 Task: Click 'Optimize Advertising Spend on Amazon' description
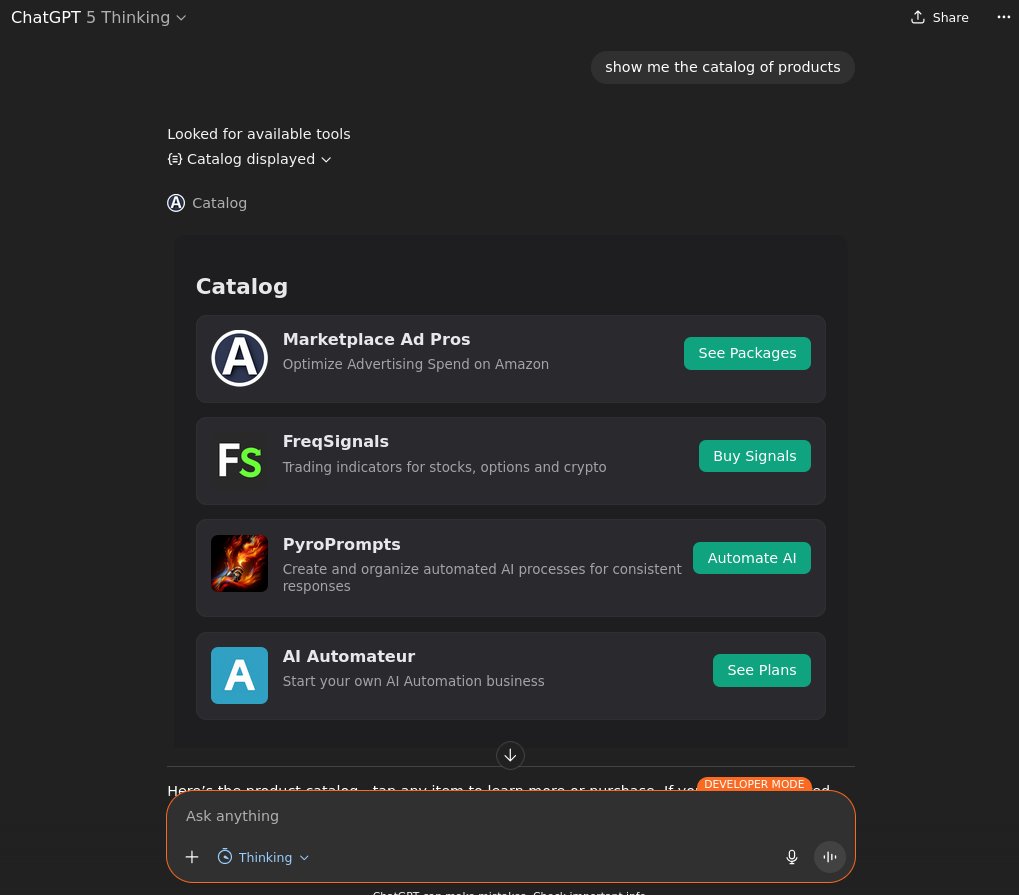[416, 364]
